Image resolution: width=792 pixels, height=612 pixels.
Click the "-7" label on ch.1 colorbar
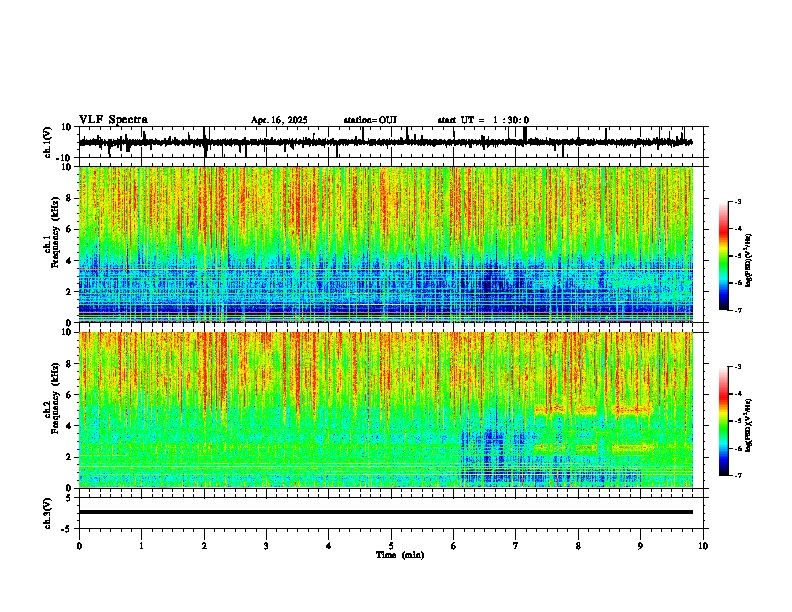pyautogui.click(x=737, y=310)
